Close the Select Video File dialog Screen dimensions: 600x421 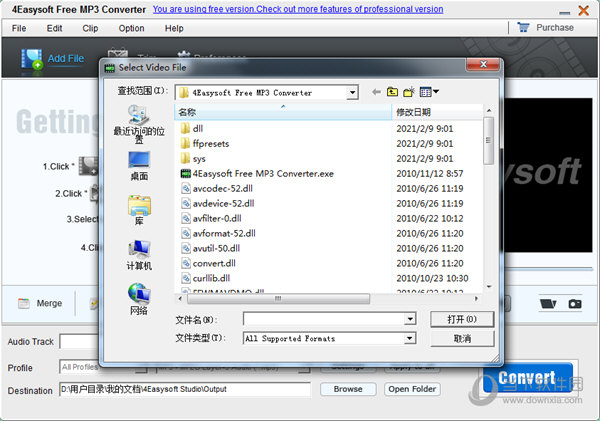pos(483,65)
